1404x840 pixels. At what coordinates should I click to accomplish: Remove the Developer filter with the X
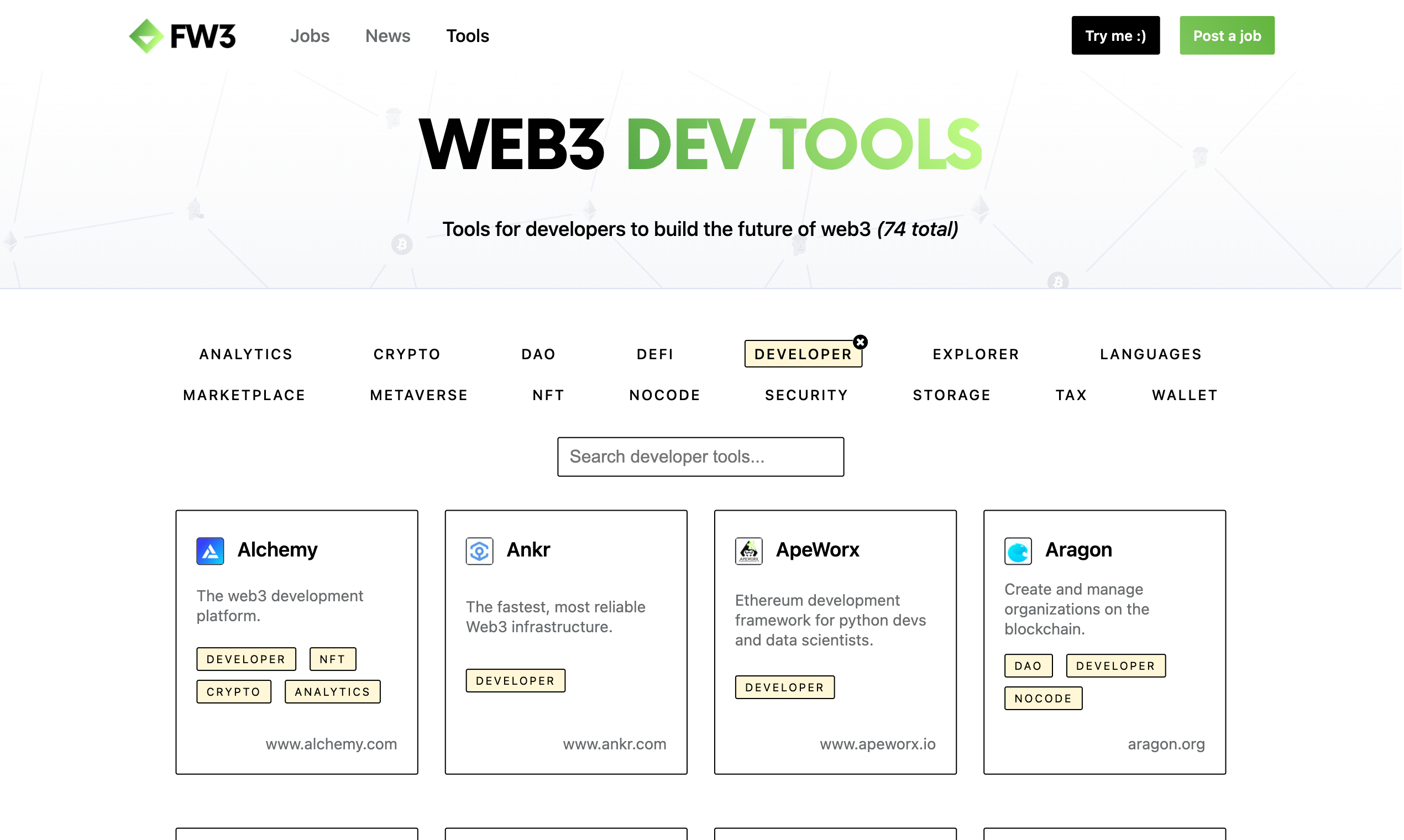pyautogui.click(x=861, y=342)
